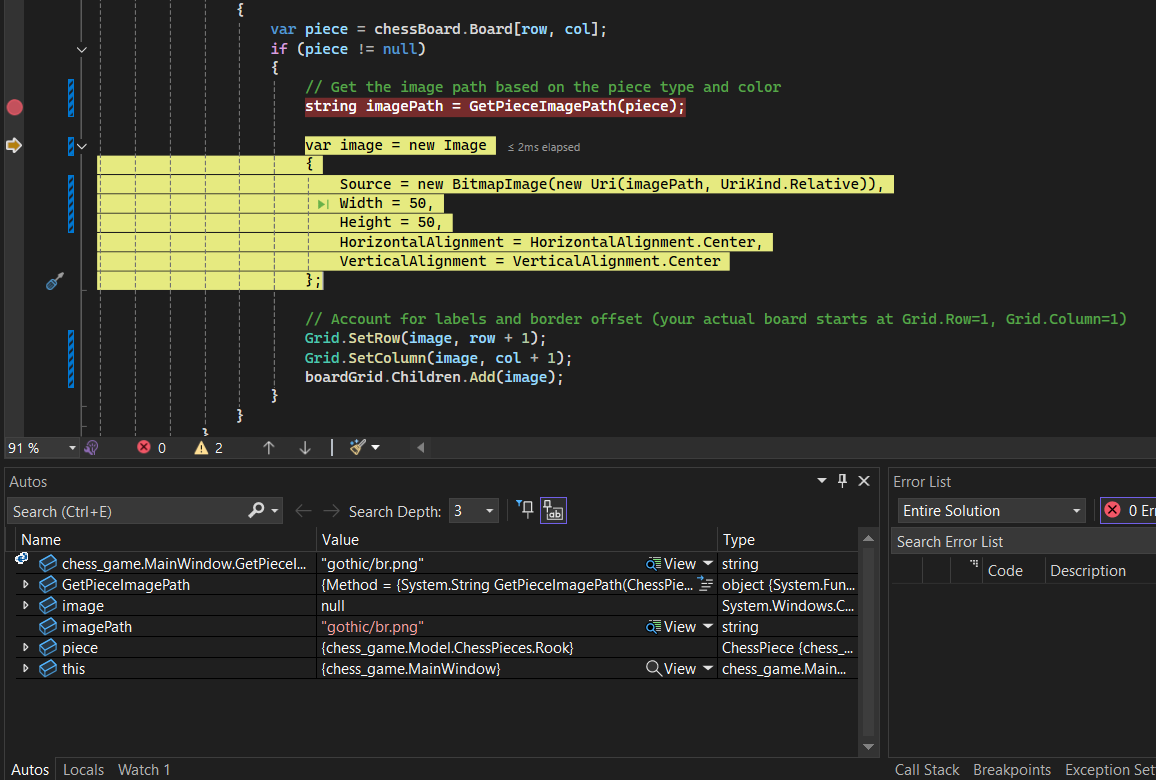Expand the GetPieceImagePath variable row
This screenshot has width=1156, height=780.
26,585
